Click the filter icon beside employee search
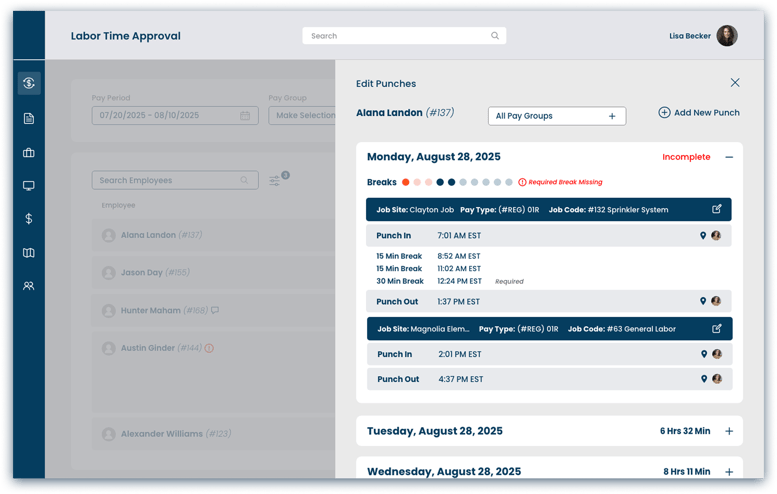Image resolution: width=777 pixels, height=494 pixels. click(x=275, y=181)
